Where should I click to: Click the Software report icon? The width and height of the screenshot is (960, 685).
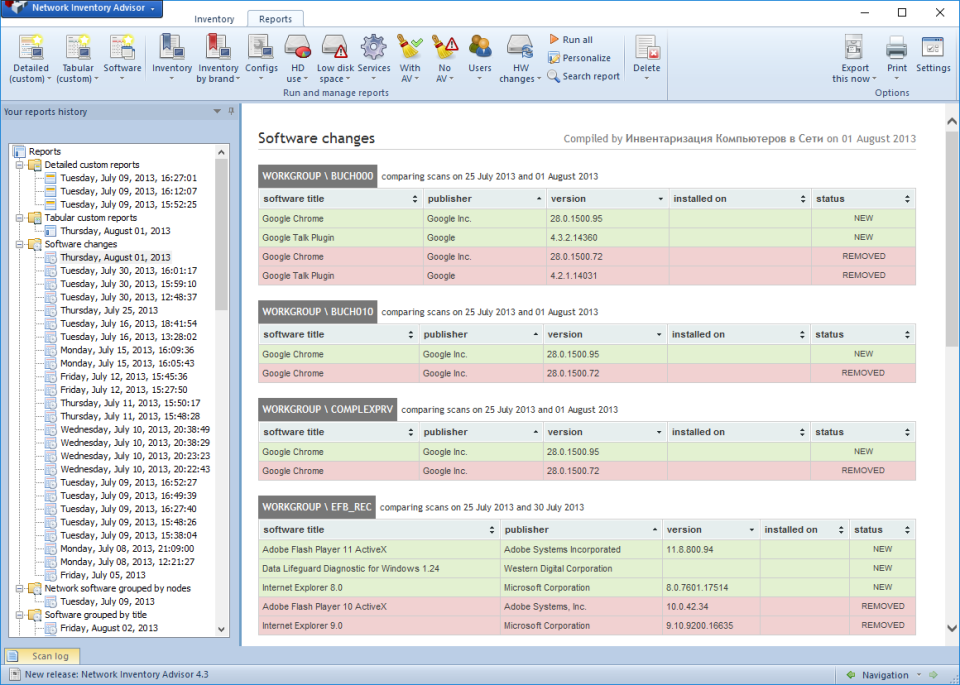pyautogui.click(x=122, y=48)
